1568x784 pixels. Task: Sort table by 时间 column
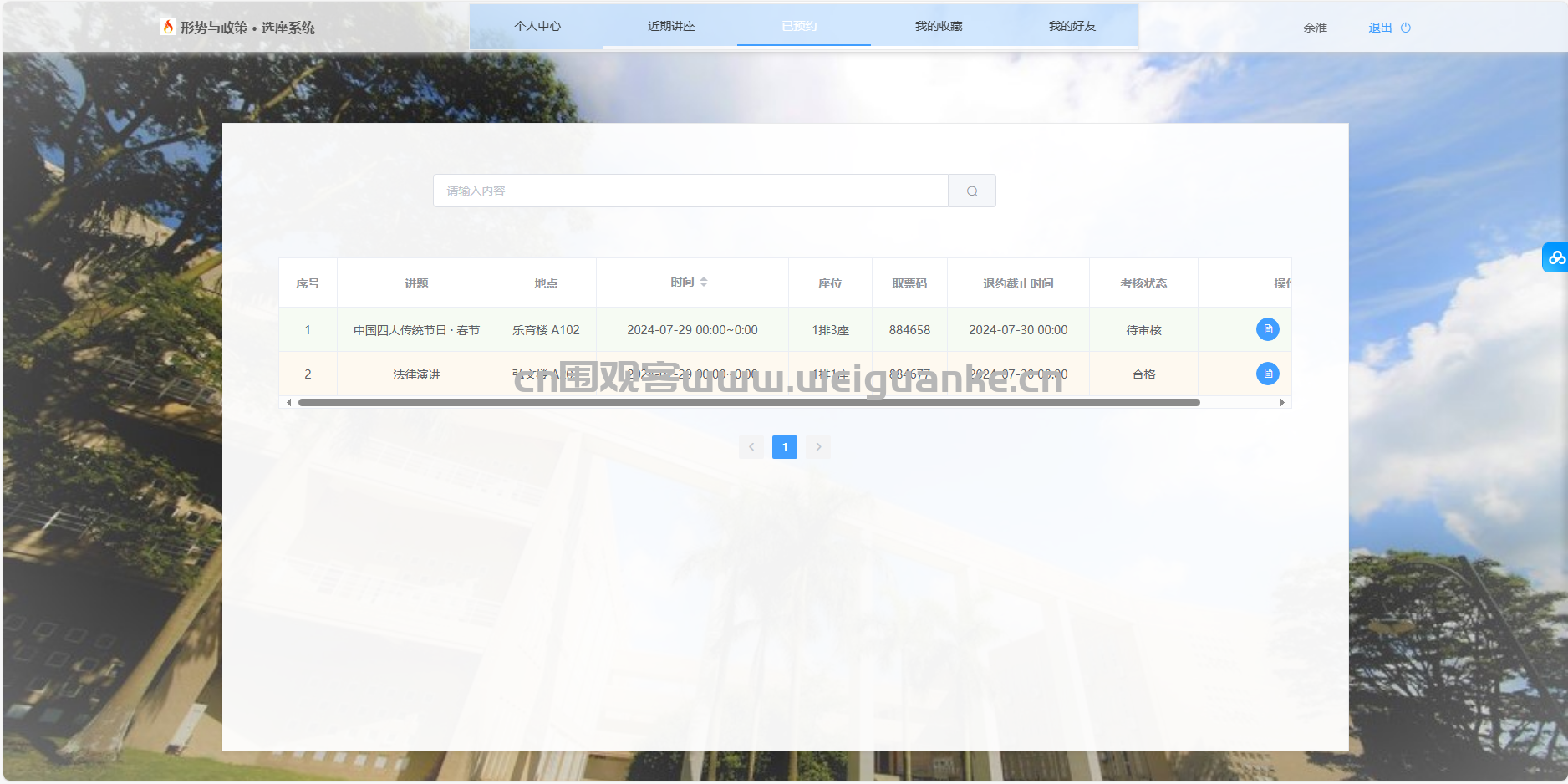pyautogui.click(x=703, y=283)
